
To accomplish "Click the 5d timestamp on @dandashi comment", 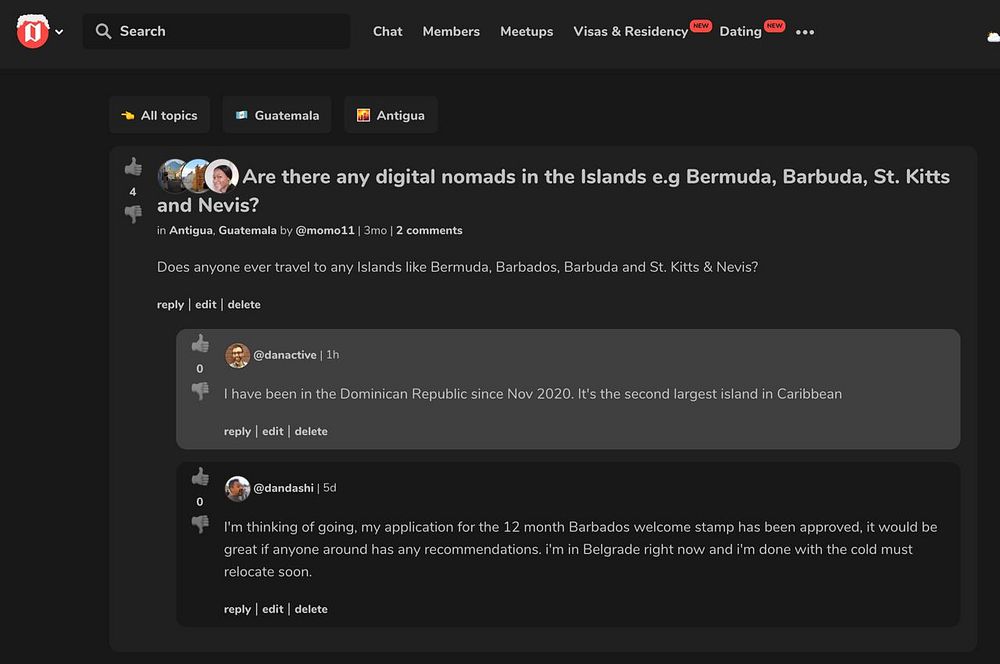I will point(330,488).
